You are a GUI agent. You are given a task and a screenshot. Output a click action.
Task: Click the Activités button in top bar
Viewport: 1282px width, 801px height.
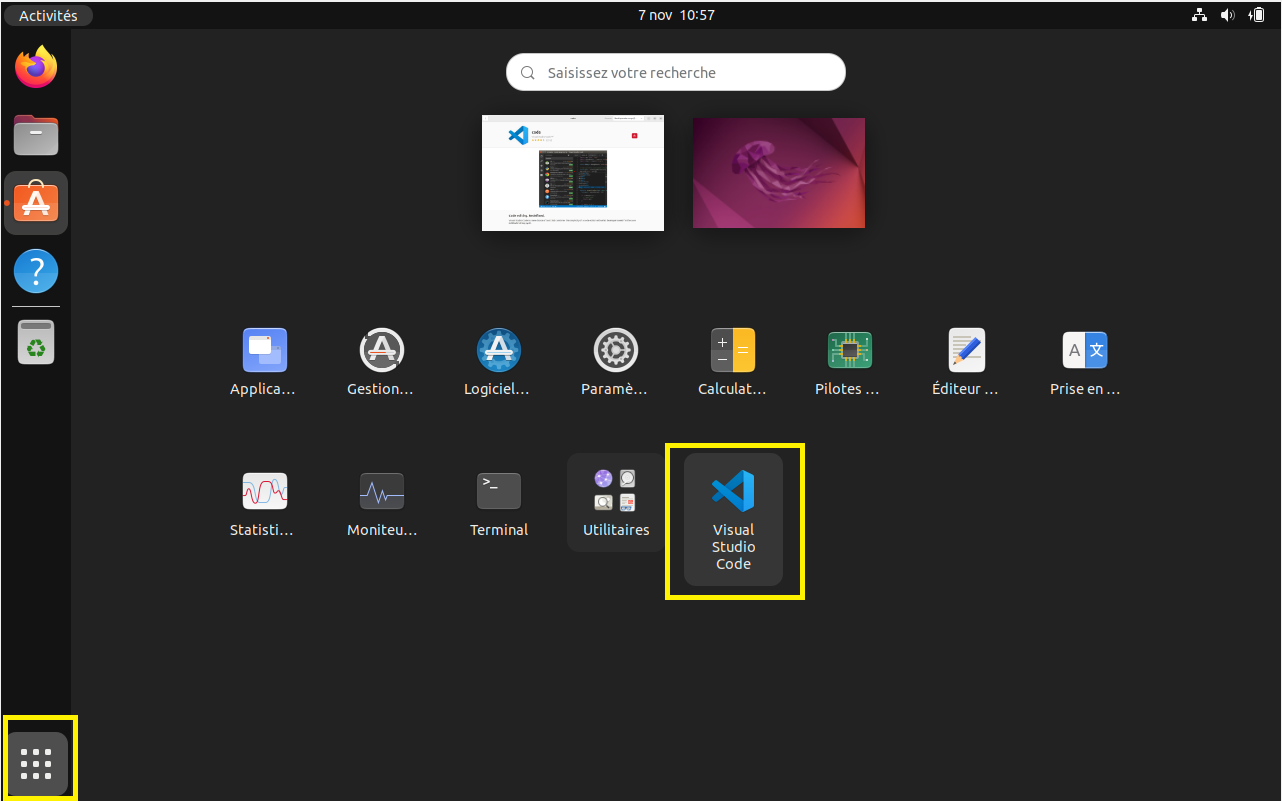click(x=48, y=15)
